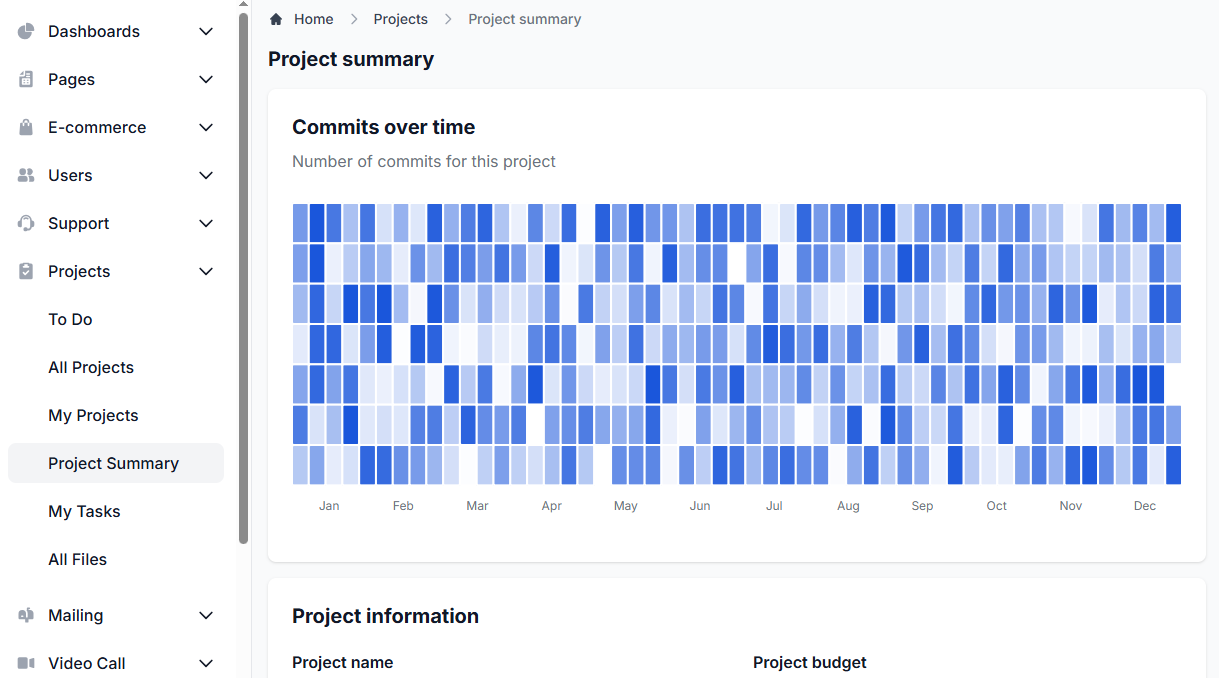This screenshot has width=1219, height=678.
Task: Click the Home icon in breadcrumb
Action: pos(276,19)
